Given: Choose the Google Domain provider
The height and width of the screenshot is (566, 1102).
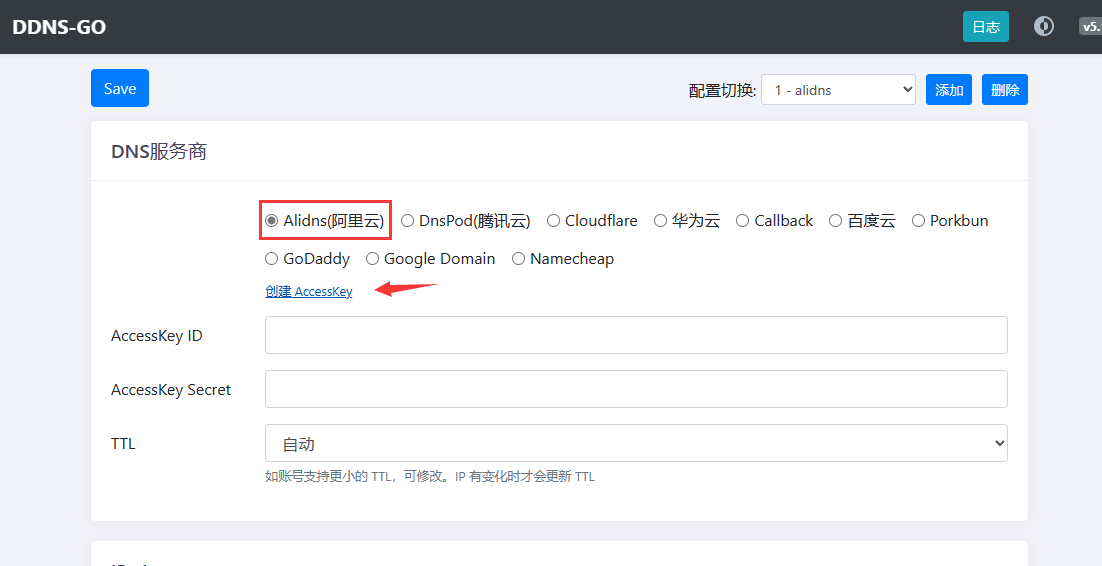Looking at the screenshot, I should tap(372, 259).
